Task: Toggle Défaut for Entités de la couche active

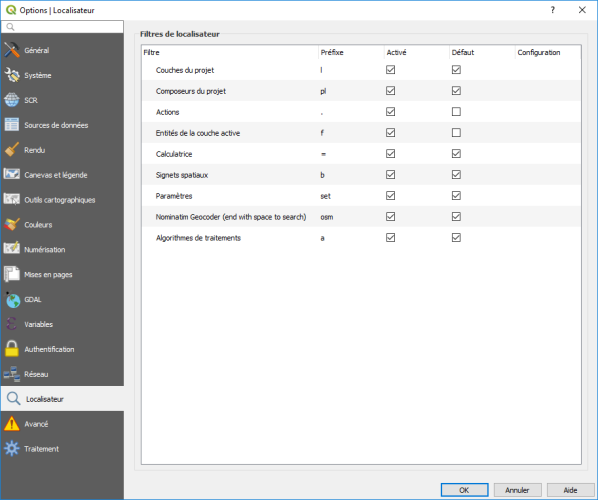Action: (x=456, y=133)
